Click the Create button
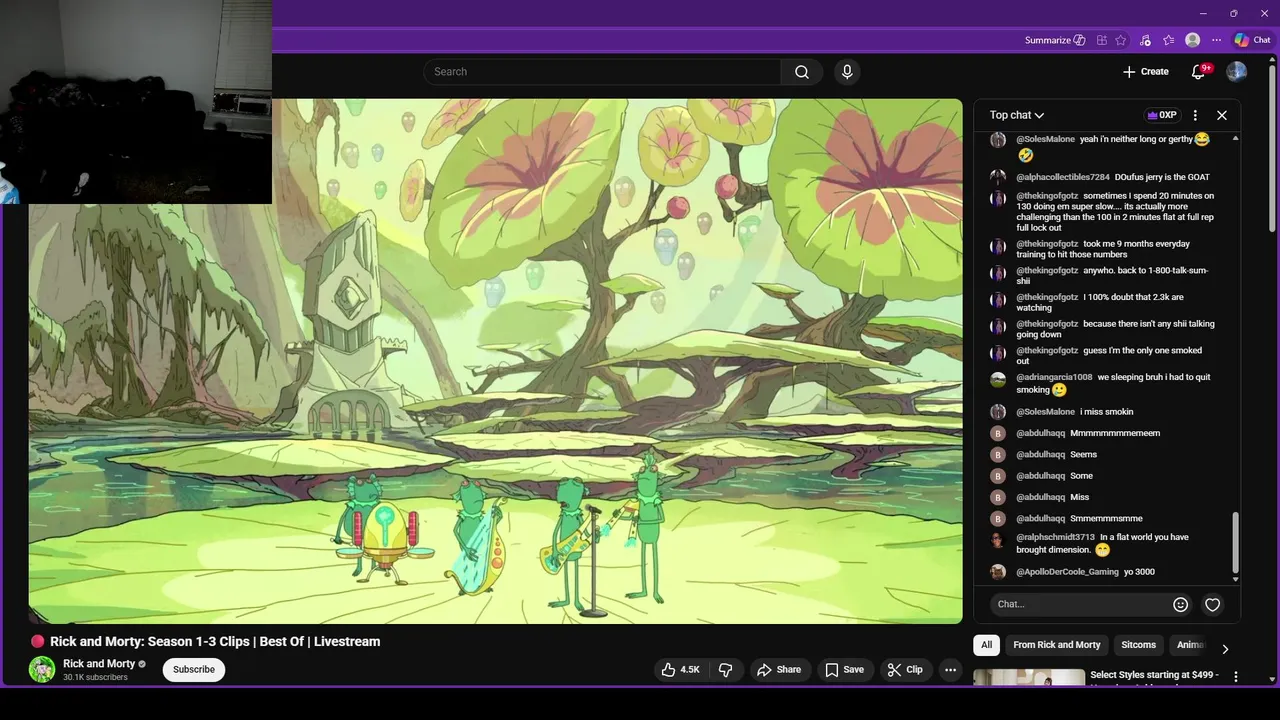This screenshot has width=1280, height=720. pyautogui.click(x=1145, y=72)
